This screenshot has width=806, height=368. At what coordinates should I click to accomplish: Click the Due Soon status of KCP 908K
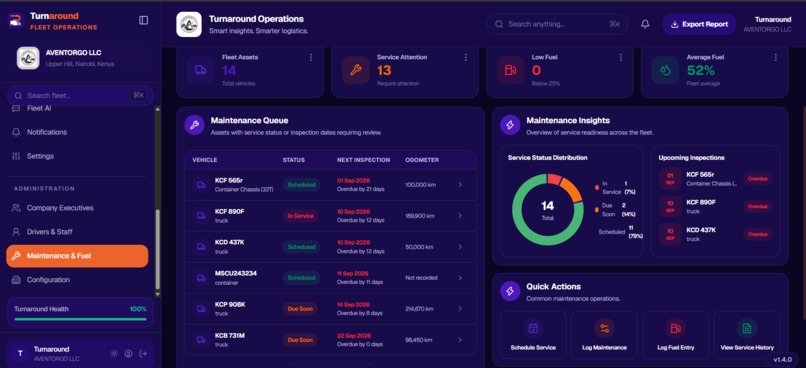[x=300, y=309]
